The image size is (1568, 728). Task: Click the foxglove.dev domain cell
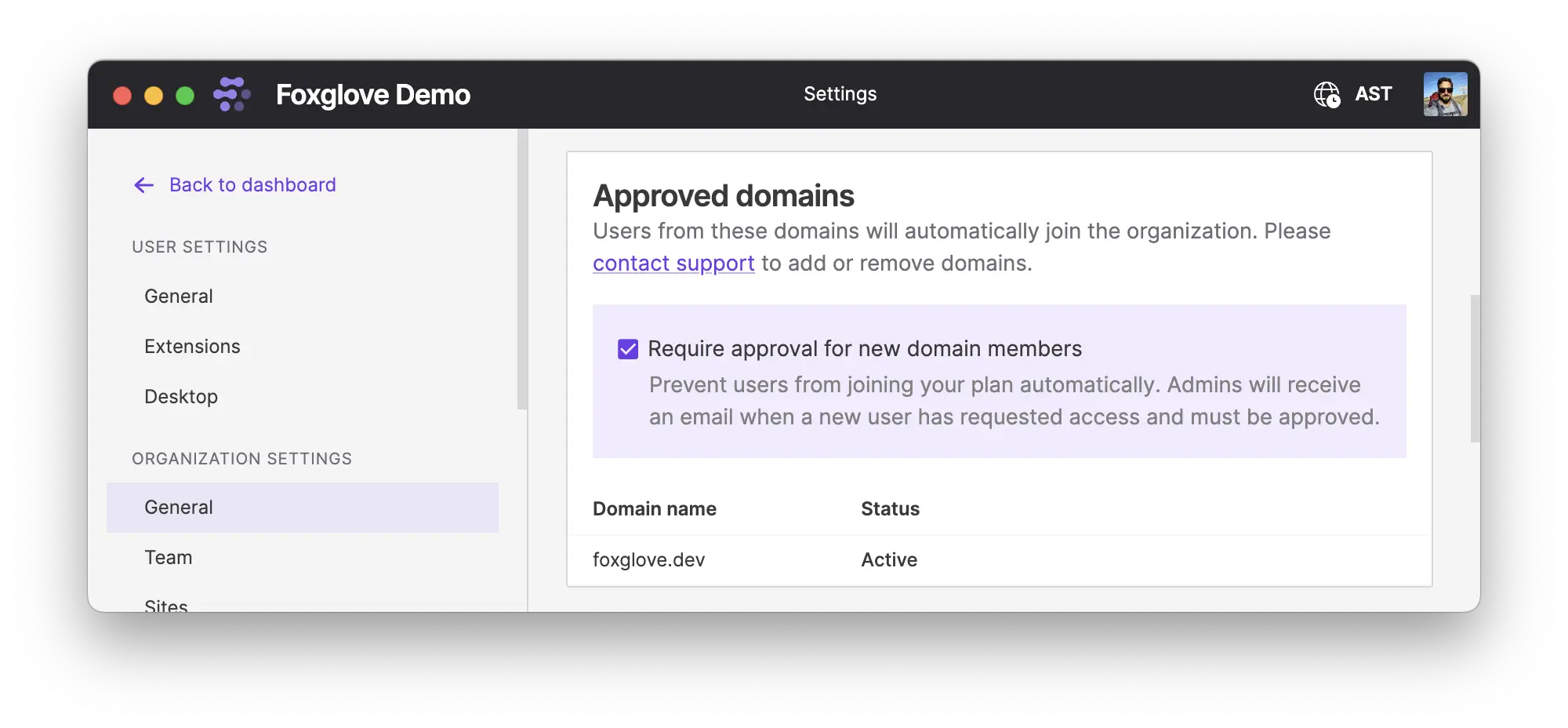[648, 560]
